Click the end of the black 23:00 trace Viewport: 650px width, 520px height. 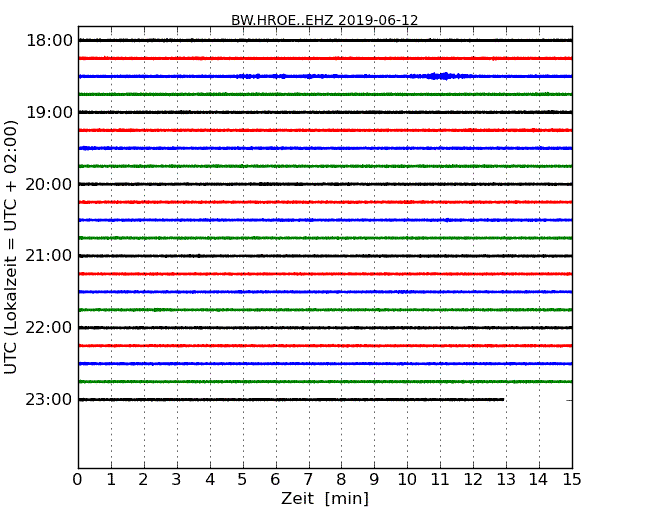pyautogui.click(x=503, y=399)
